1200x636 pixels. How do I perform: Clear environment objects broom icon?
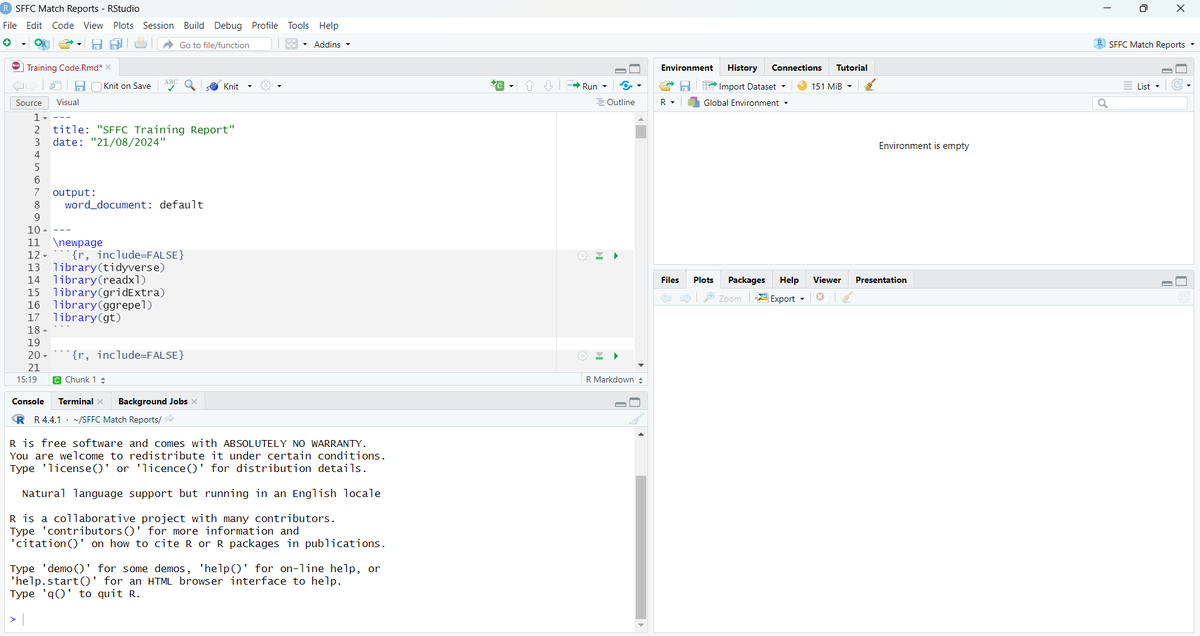[870, 86]
